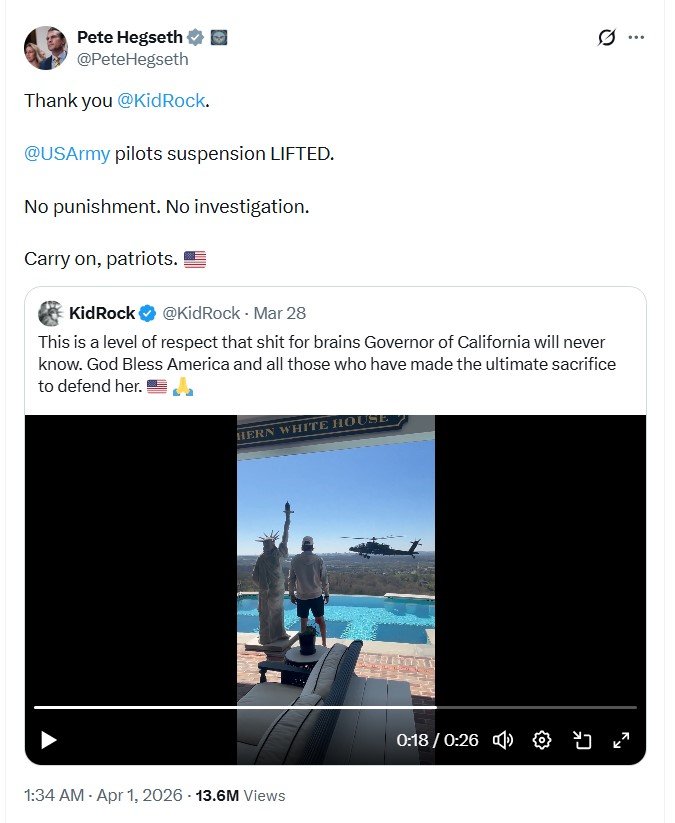The image size is (675, 823).
Task: Play the embedded video
Action: (x=48, y=740)
